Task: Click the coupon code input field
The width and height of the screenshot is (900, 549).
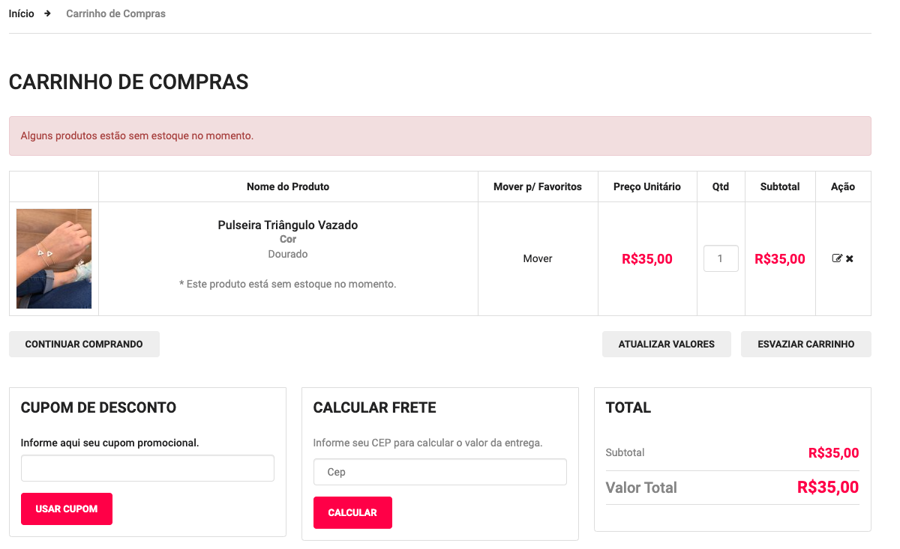Action: point(147,468)
